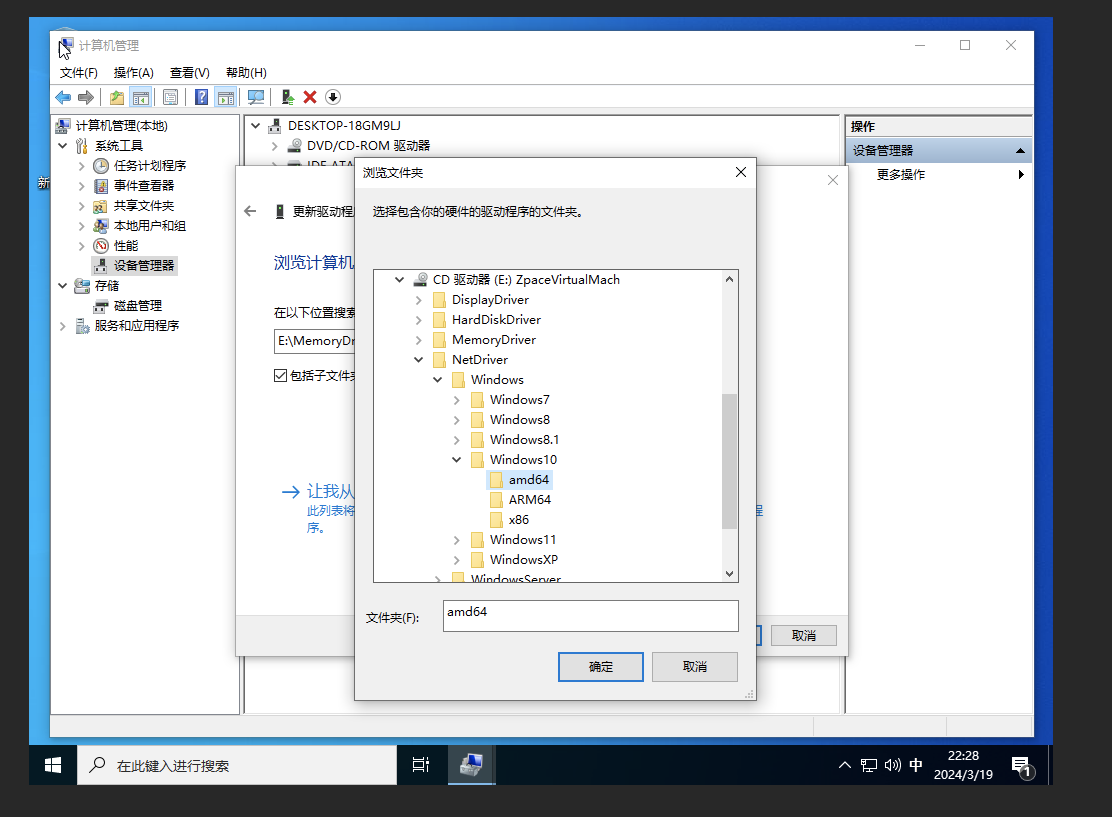Screen dimensions: 1112x817
Task: Expand the DisplayDriver folder node
Action: (x=419, y=299)
